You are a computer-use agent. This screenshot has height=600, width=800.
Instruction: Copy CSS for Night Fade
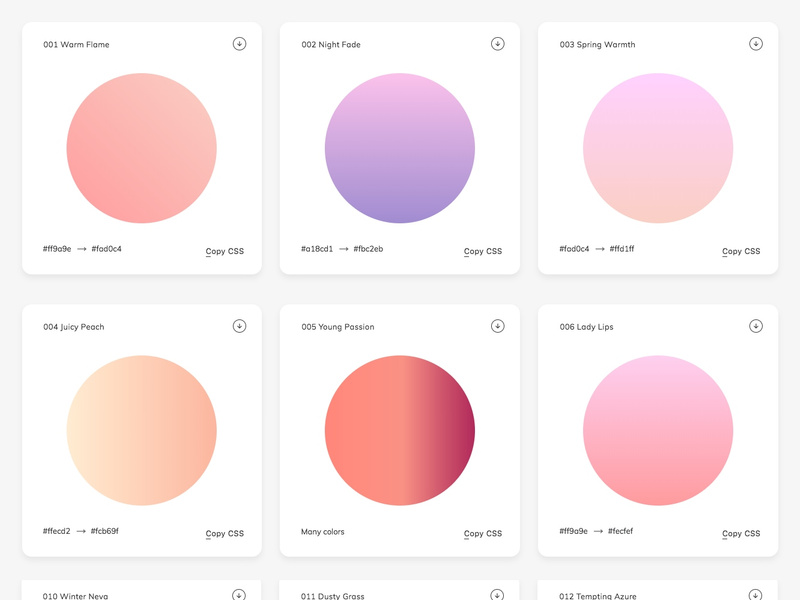click(483, 251)
